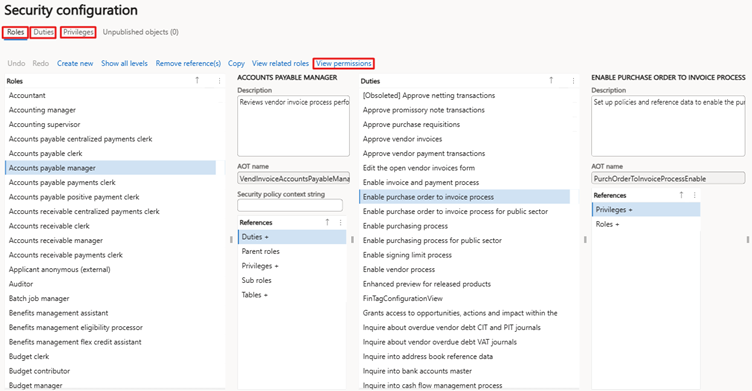Click Security policy context string field
Viewport: 752px width, 391px height.
[x=290, y=205]
